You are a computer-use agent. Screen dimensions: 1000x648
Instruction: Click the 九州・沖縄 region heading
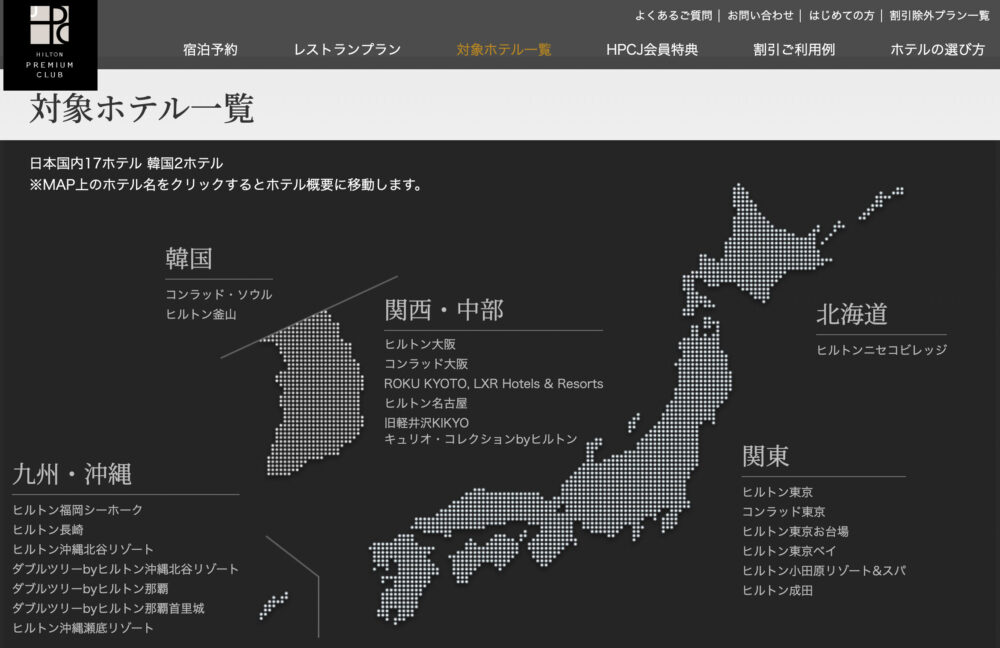72,475
